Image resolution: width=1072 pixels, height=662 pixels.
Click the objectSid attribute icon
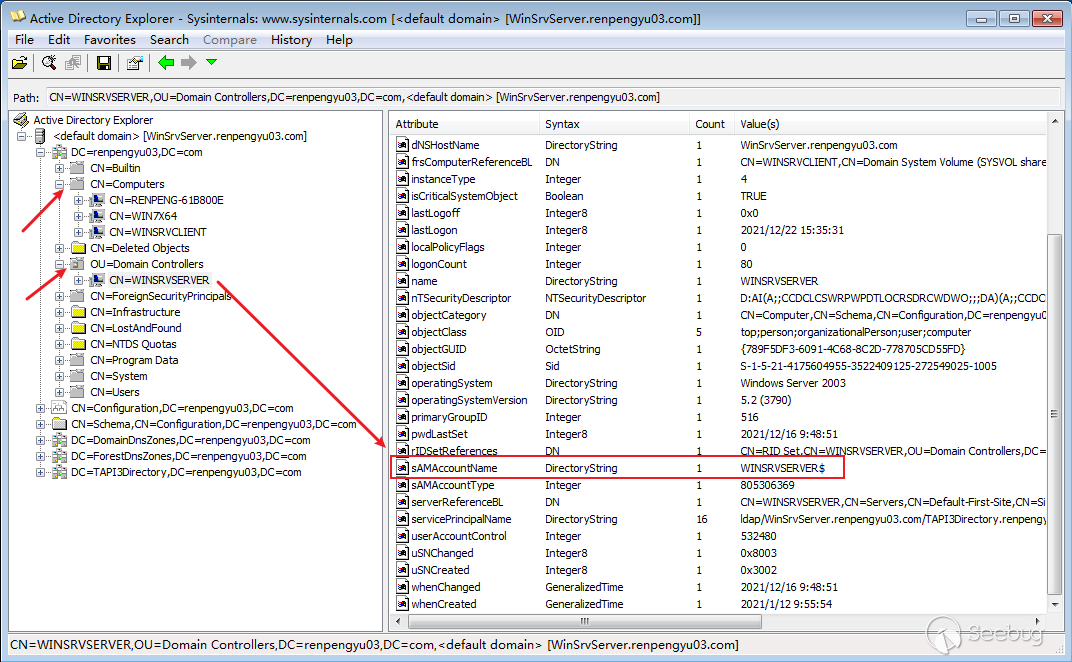click(x=403, y=366)
